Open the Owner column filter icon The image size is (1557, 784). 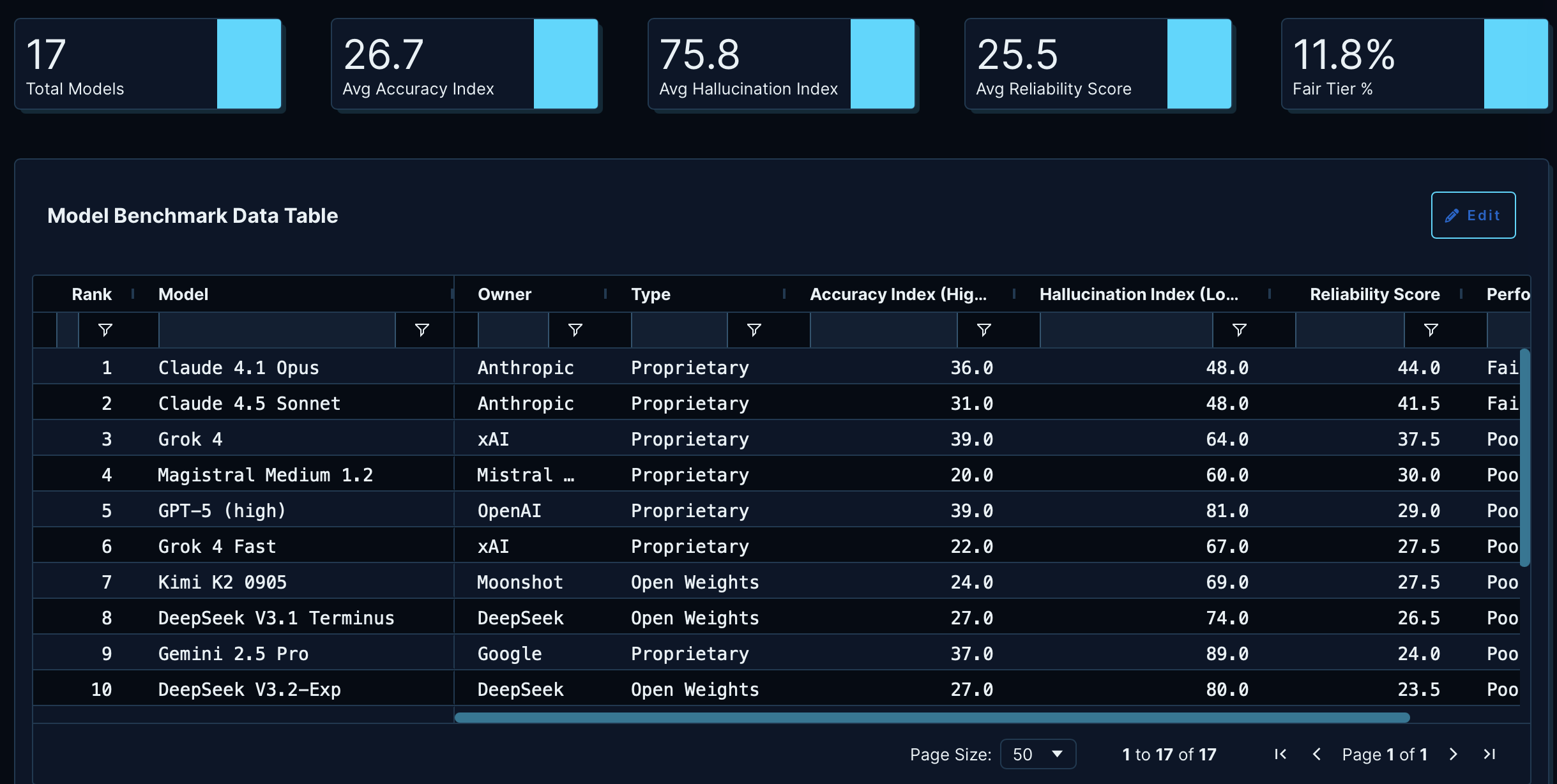point(575,330)
